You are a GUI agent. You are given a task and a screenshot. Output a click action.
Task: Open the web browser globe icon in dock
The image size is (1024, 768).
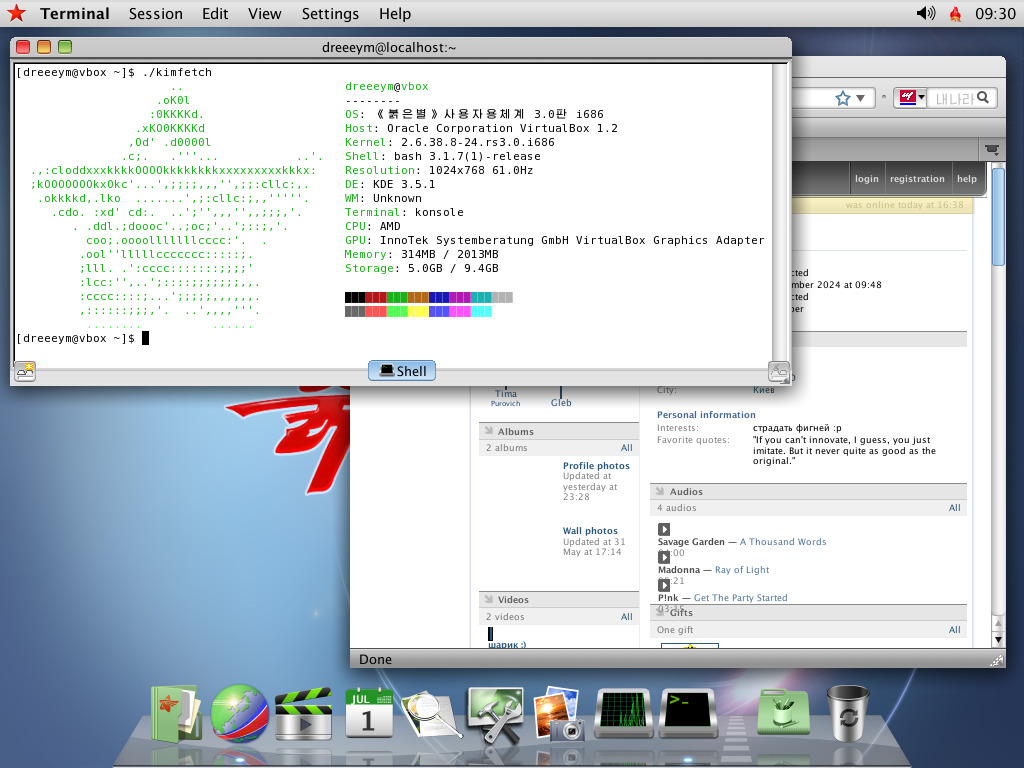(x=239, y=713)
